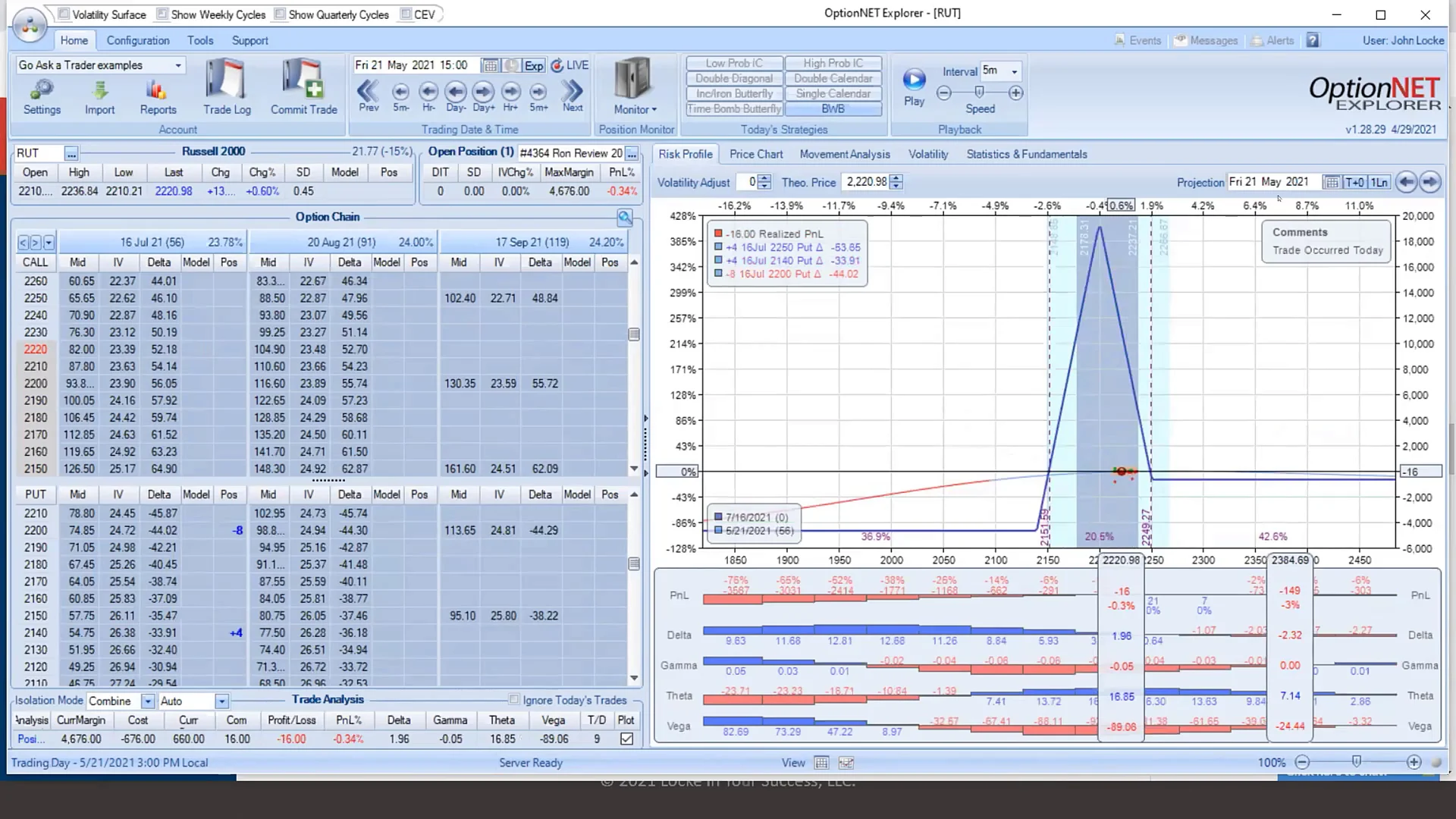This screenshot has width=1456, height=819.
Task: Step back 5 minutes (5m-)
Action: [x=400, y=96]
